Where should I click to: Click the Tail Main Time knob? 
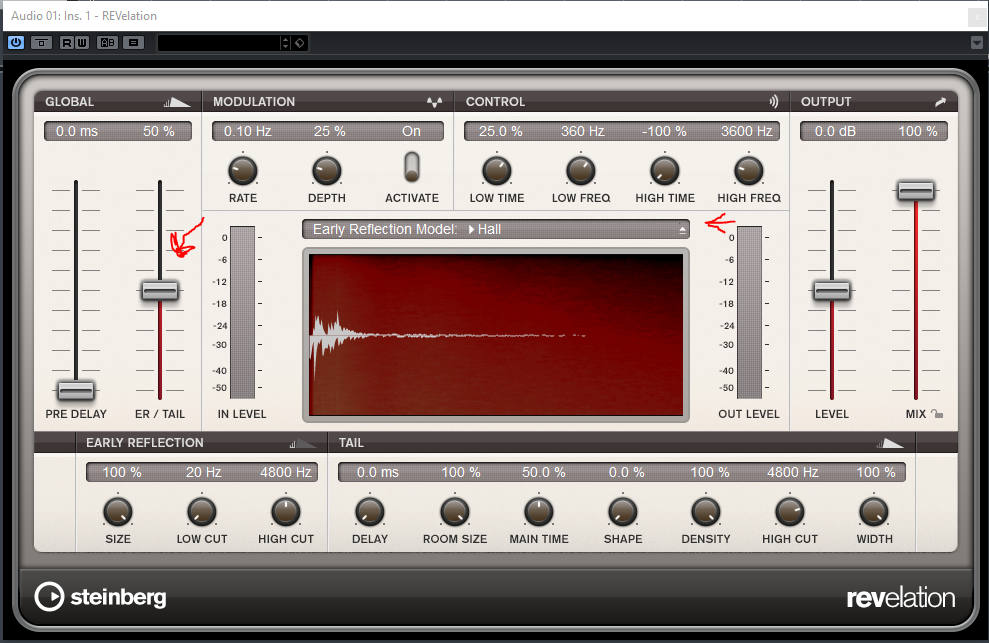coord(539,512)
